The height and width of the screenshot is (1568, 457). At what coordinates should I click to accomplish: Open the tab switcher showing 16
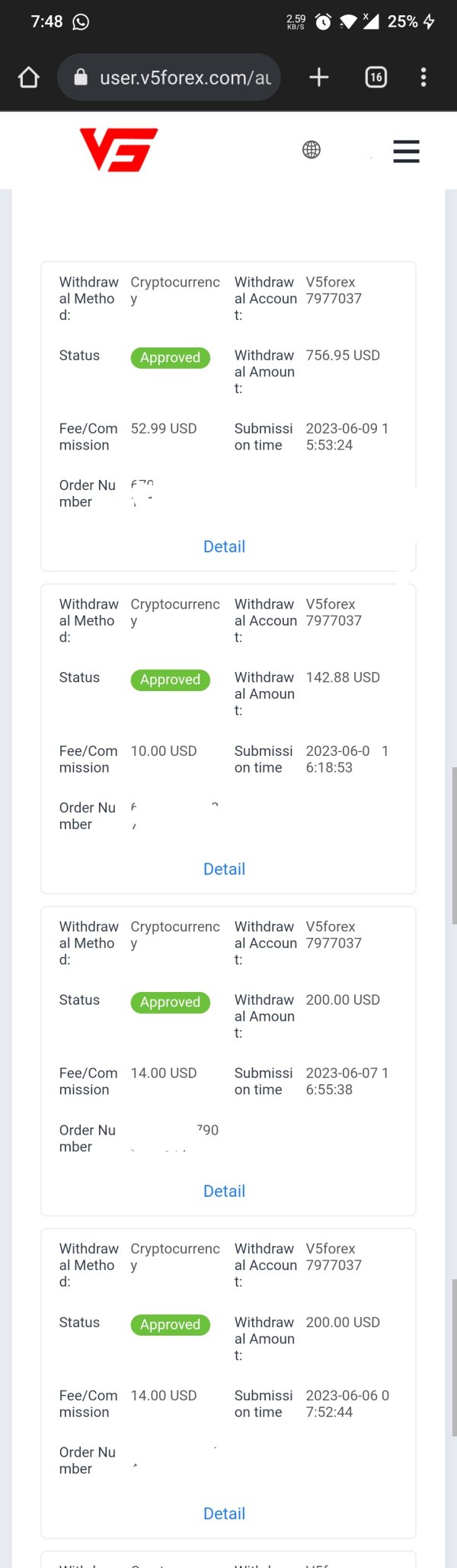click(376, 77)
